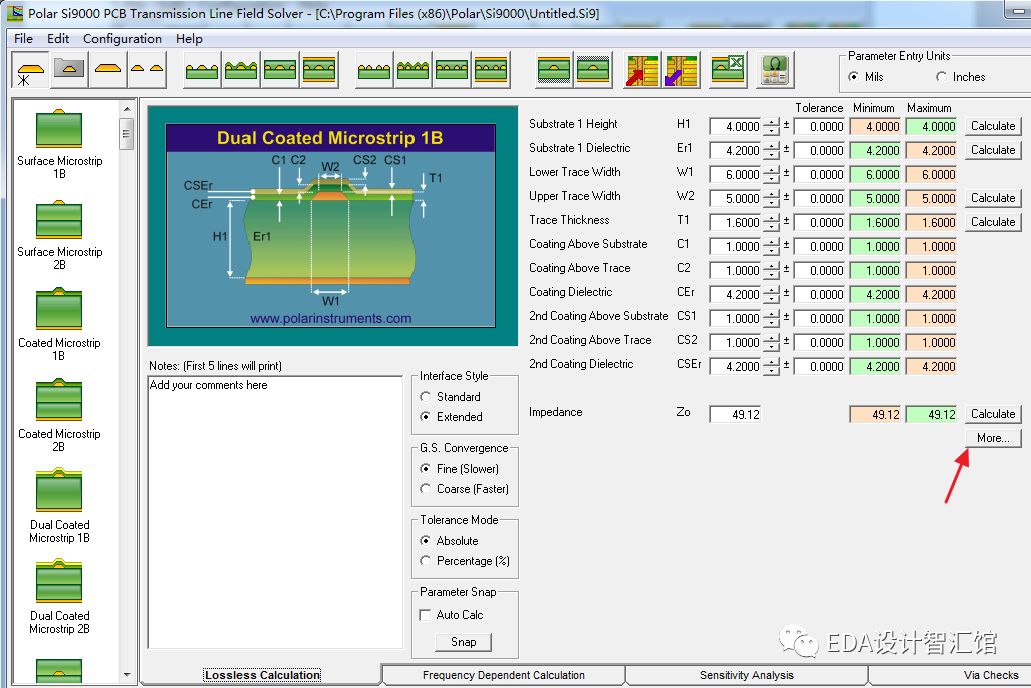
Task: Open the Help menu
Action: [x=189, y=38]
